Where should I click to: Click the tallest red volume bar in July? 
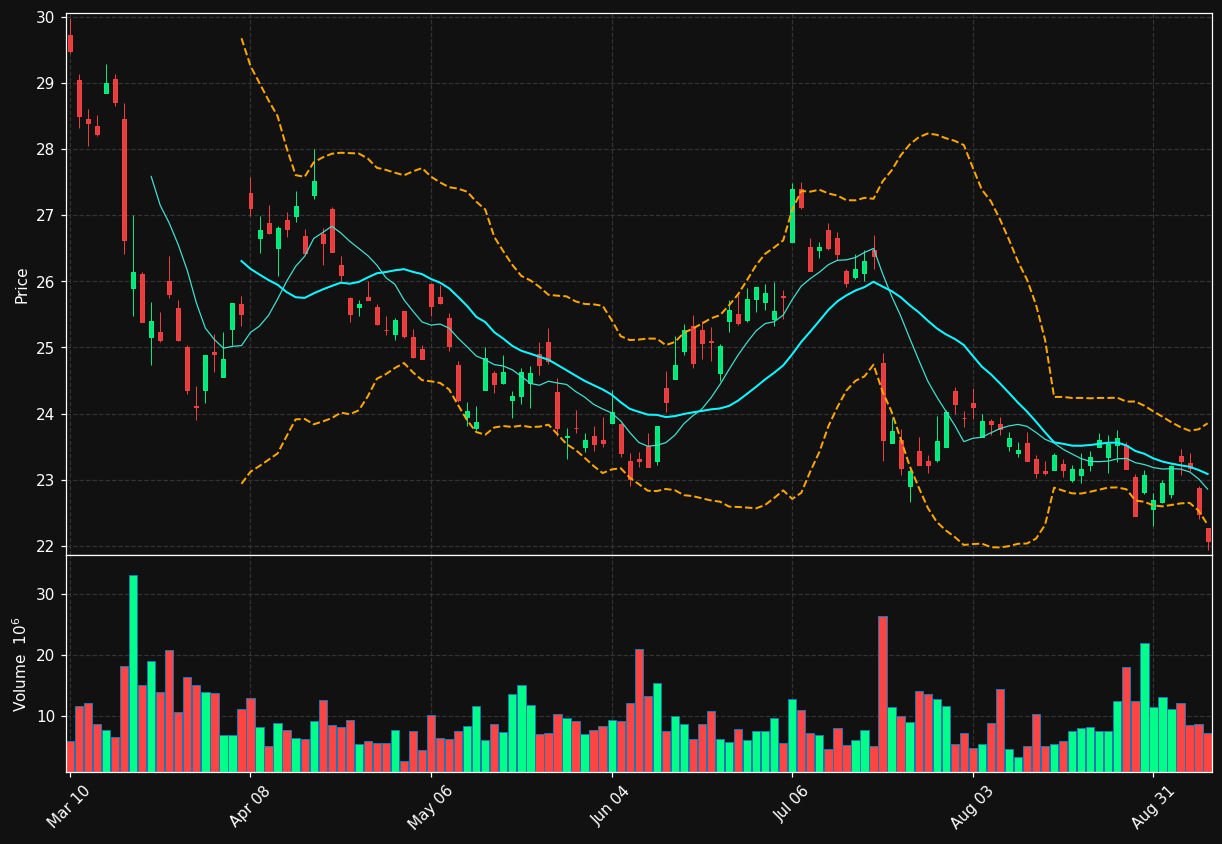883,694
